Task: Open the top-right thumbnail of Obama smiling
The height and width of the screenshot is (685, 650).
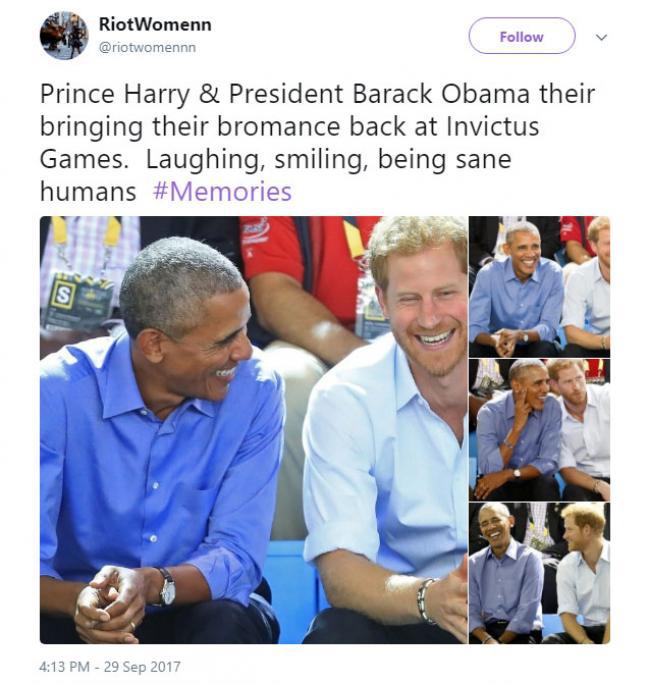Action: 539,287
